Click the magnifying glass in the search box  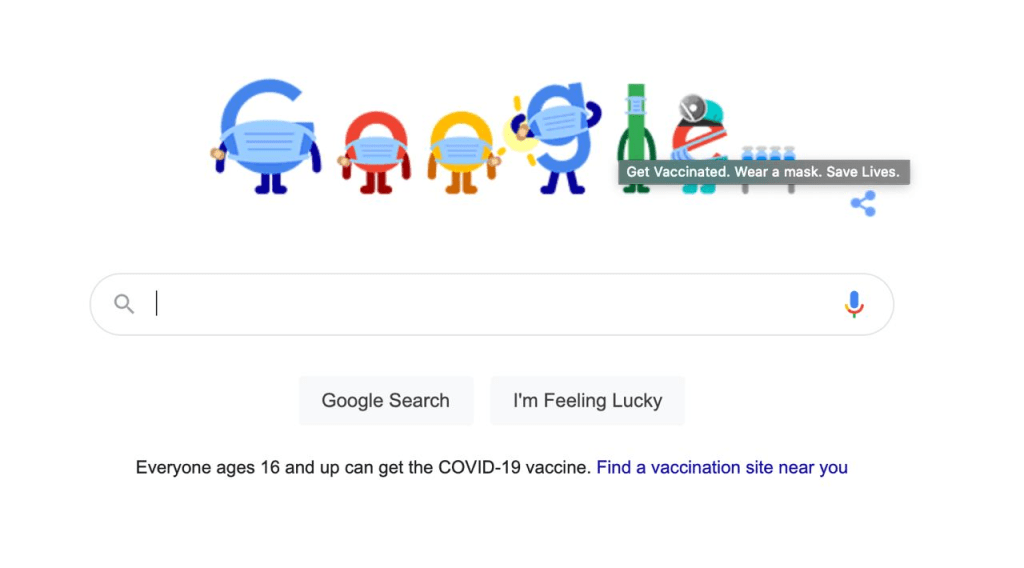124,304
